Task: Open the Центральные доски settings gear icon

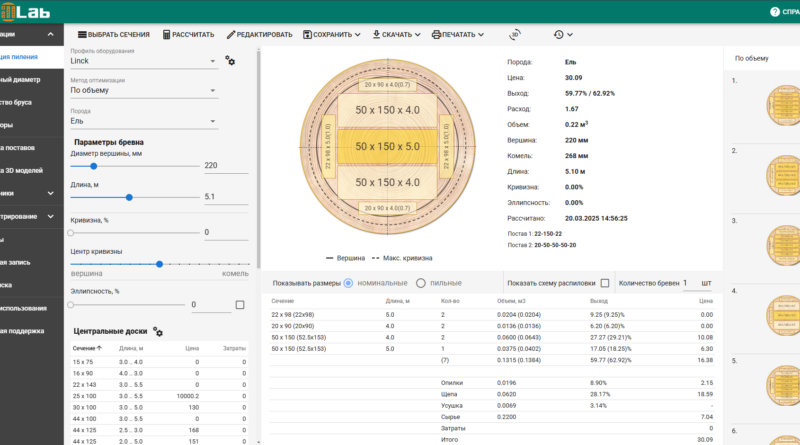Action: [158, 332]
